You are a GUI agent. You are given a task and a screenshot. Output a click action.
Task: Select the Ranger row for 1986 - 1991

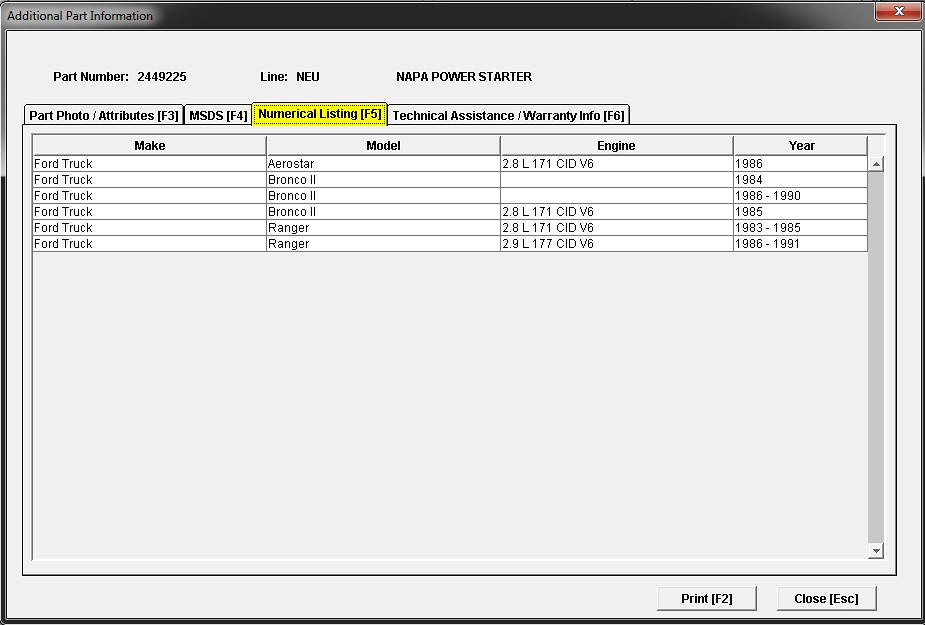(x=450, y=243)
